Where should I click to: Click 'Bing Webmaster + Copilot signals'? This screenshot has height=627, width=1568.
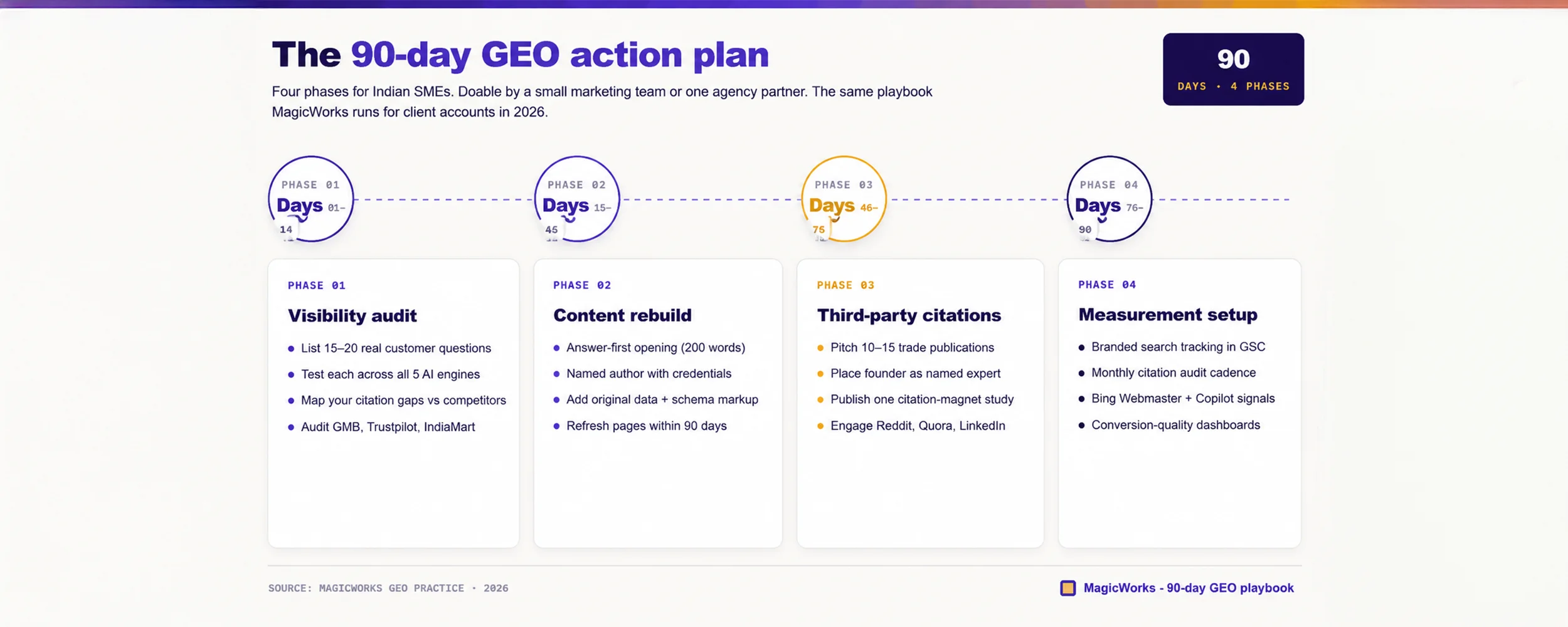1183,398
